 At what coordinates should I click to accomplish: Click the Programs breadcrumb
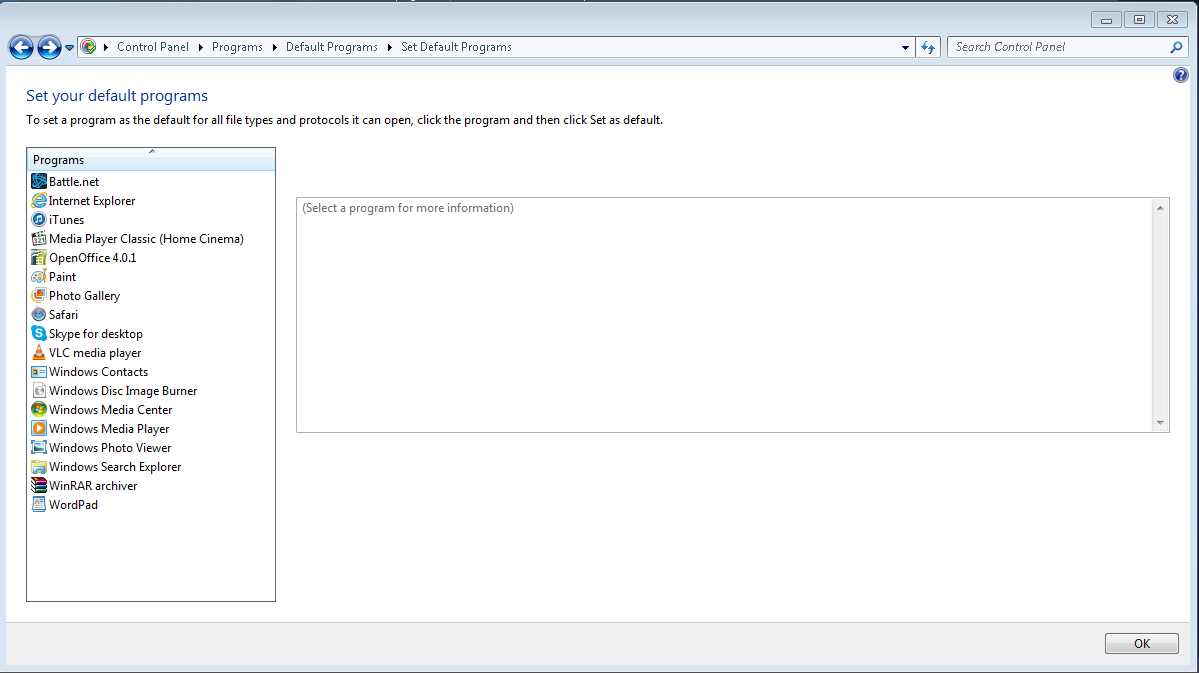[x=237, y=47]
